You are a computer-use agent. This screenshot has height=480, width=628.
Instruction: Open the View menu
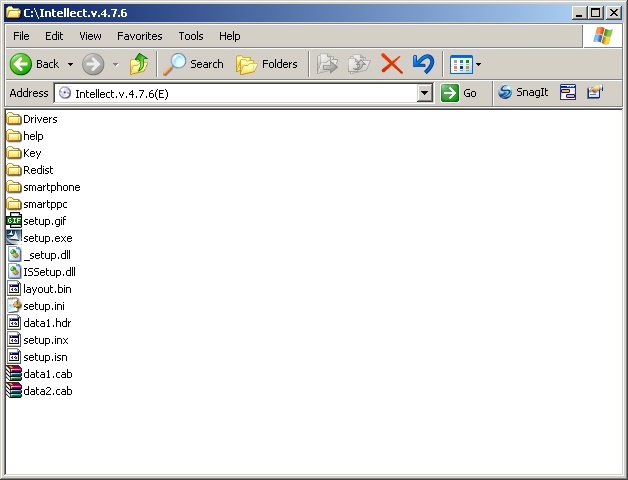point(90,36)
